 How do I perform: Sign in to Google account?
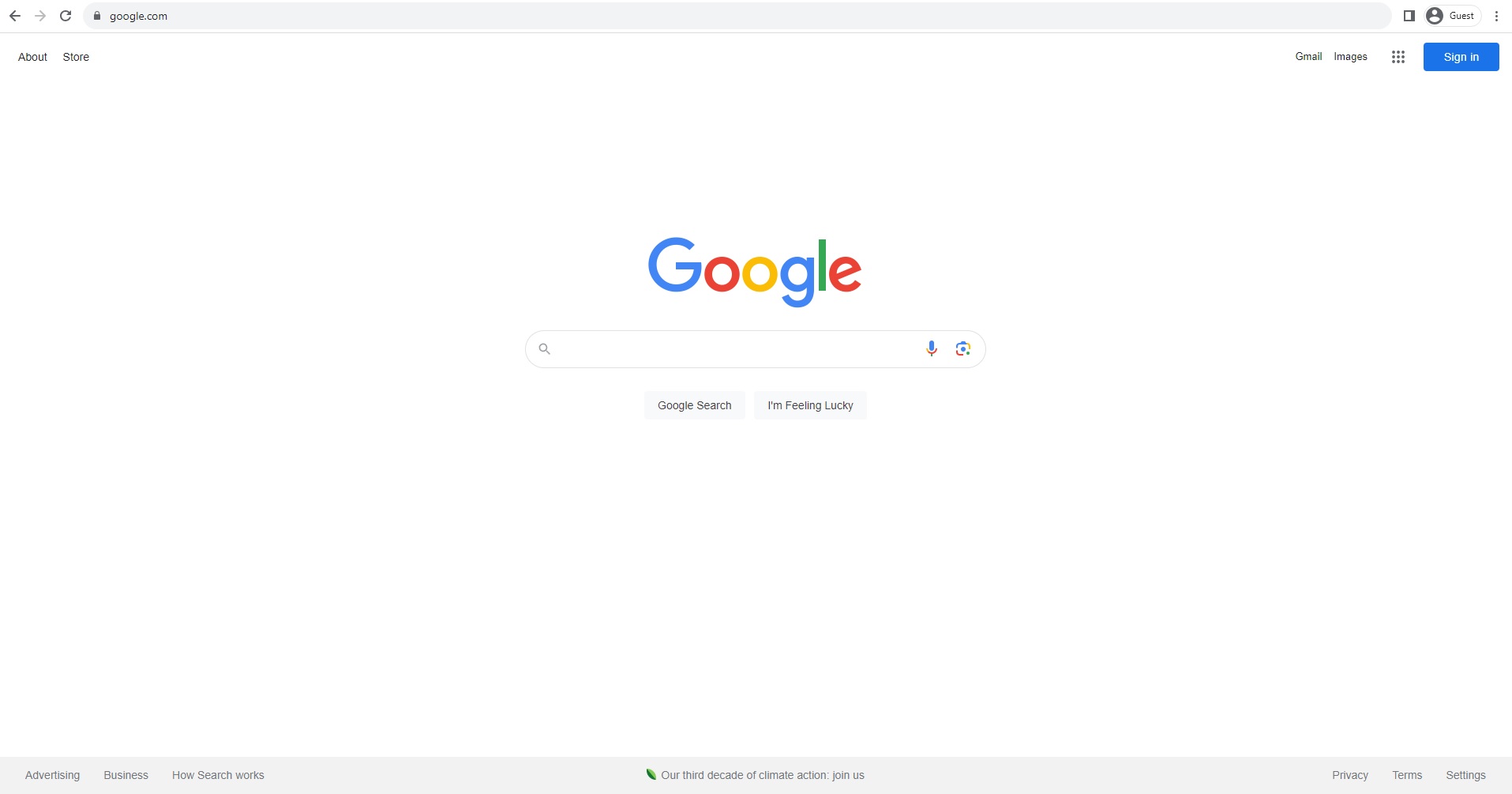(1461, 57)
